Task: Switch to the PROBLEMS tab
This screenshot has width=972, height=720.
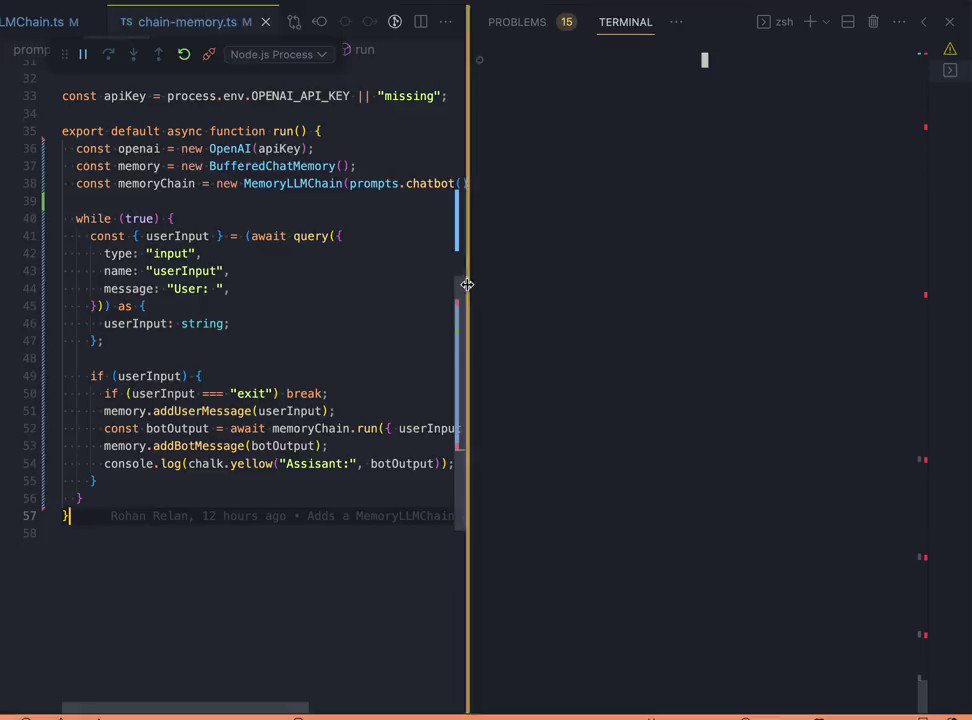Action: (x=517, y=21)
